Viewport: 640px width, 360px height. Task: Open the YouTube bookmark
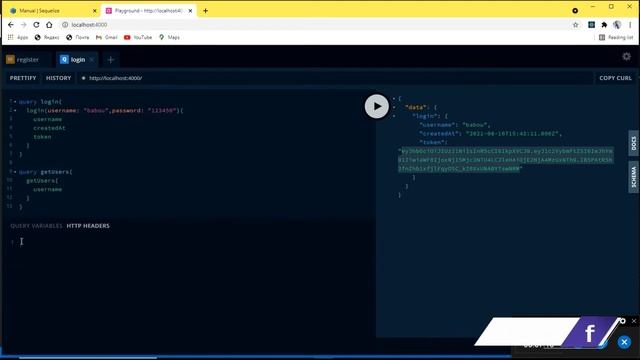click(x=138, y=37)
